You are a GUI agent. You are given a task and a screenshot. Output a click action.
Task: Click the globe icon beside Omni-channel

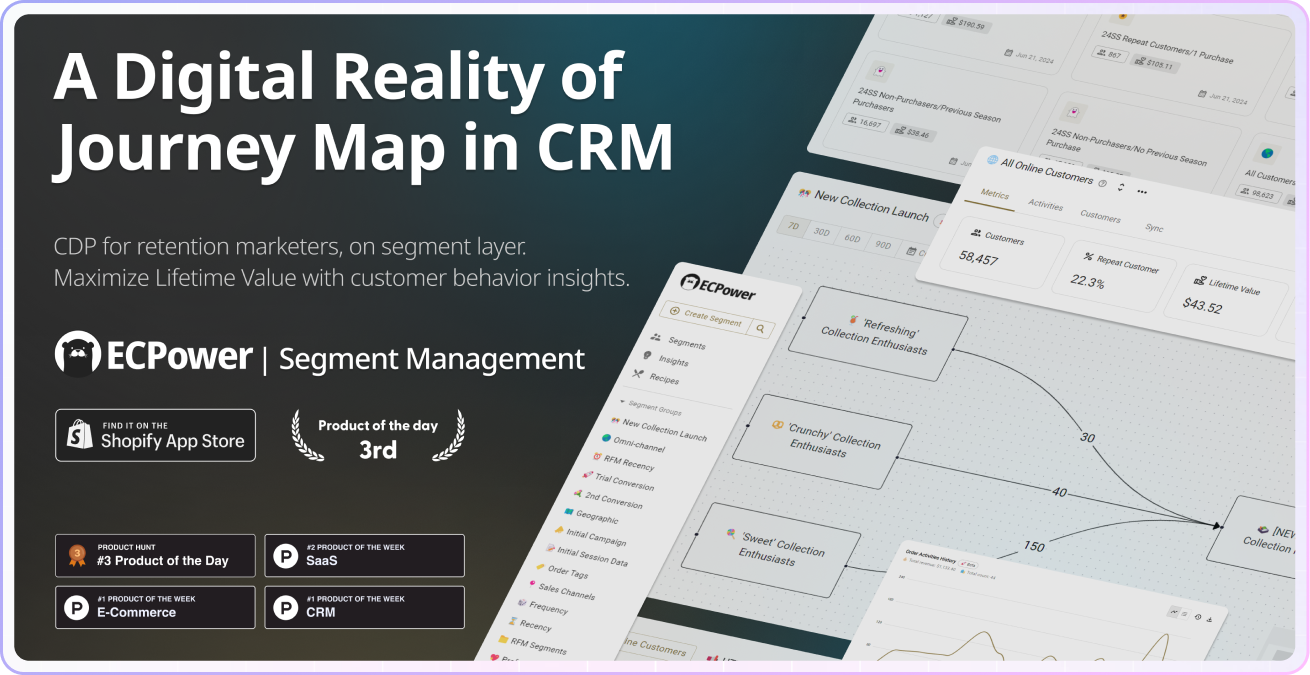[607, 437]
